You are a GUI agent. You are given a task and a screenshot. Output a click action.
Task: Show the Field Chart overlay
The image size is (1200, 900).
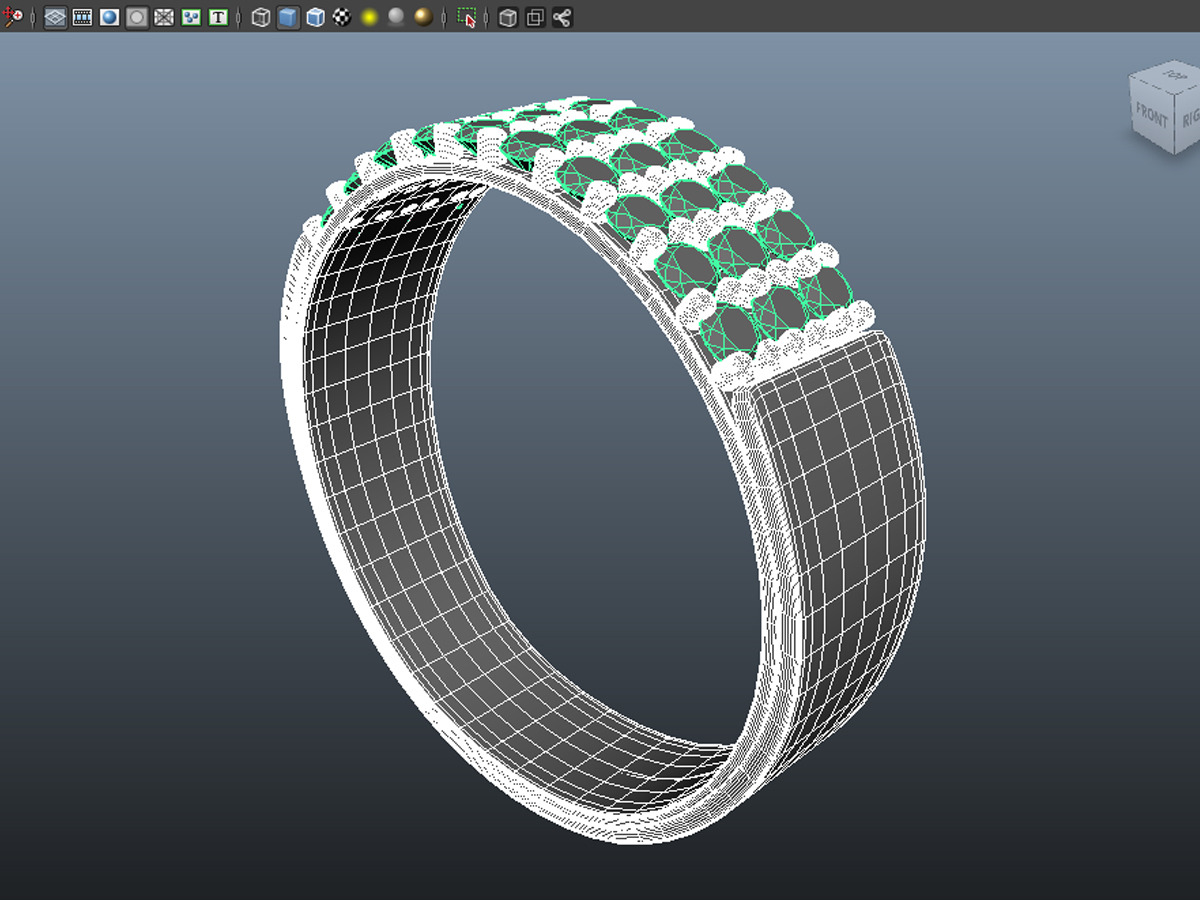[163, 17]
